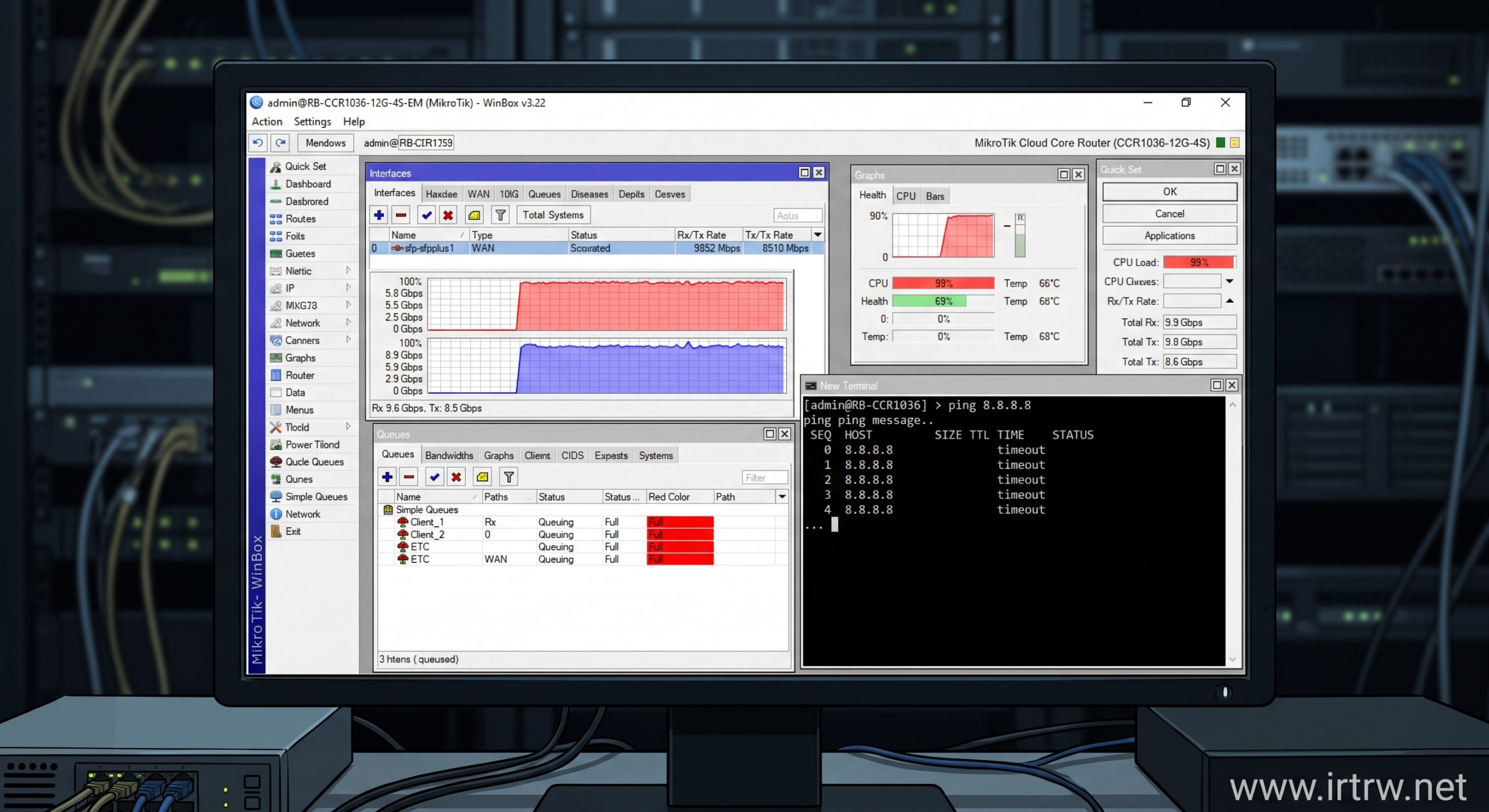Open the Interfaces table column dropdown
The width and height of the screenshot is (1489, 812).
tap(818, 234)
